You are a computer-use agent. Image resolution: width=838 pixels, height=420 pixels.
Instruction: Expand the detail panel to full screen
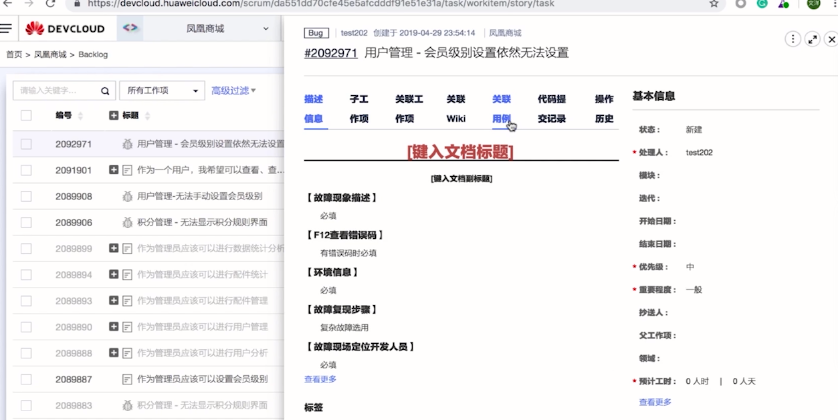coord(812,39)
